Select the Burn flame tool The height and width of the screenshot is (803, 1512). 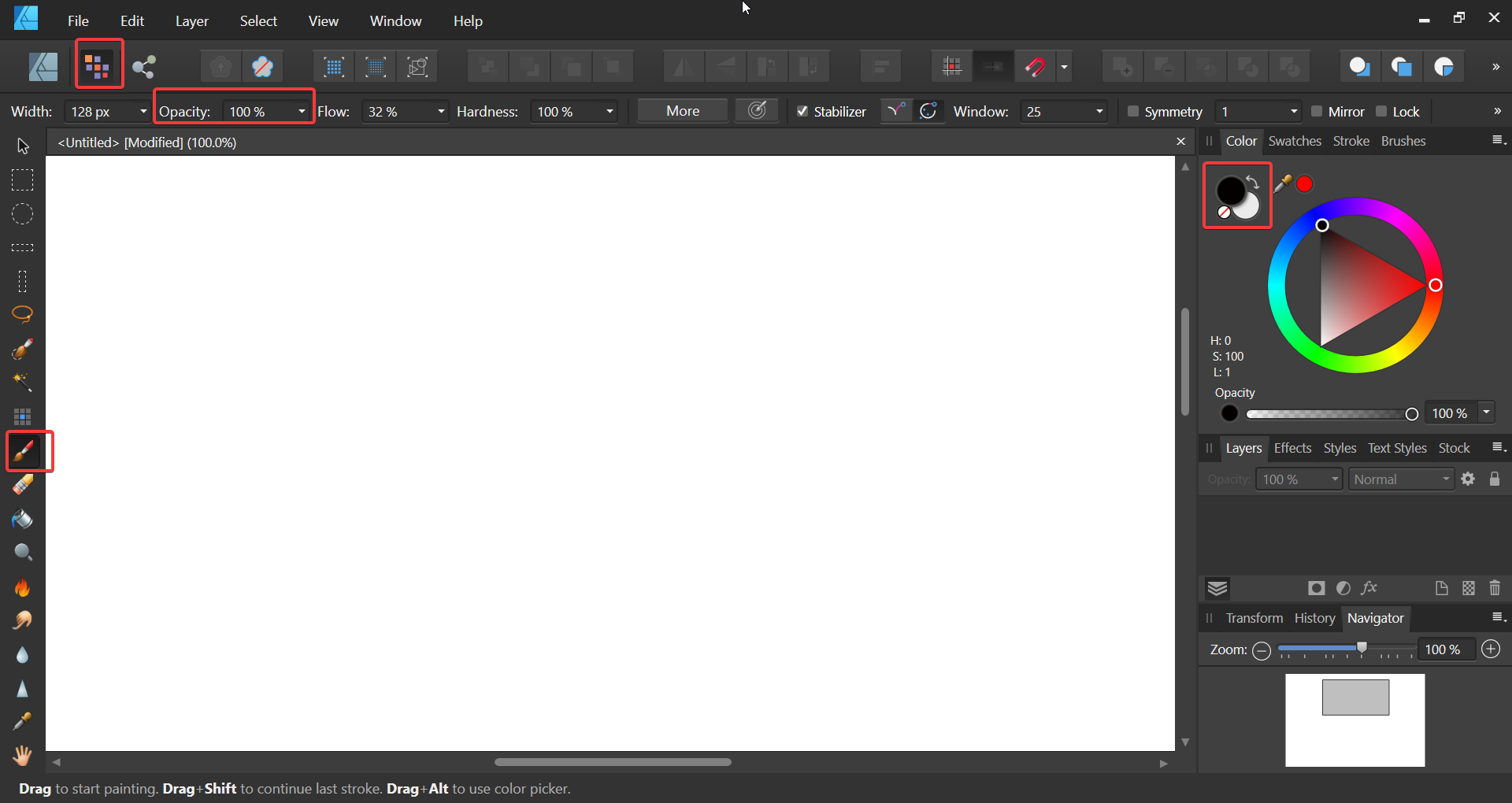[x=22, y=587]
